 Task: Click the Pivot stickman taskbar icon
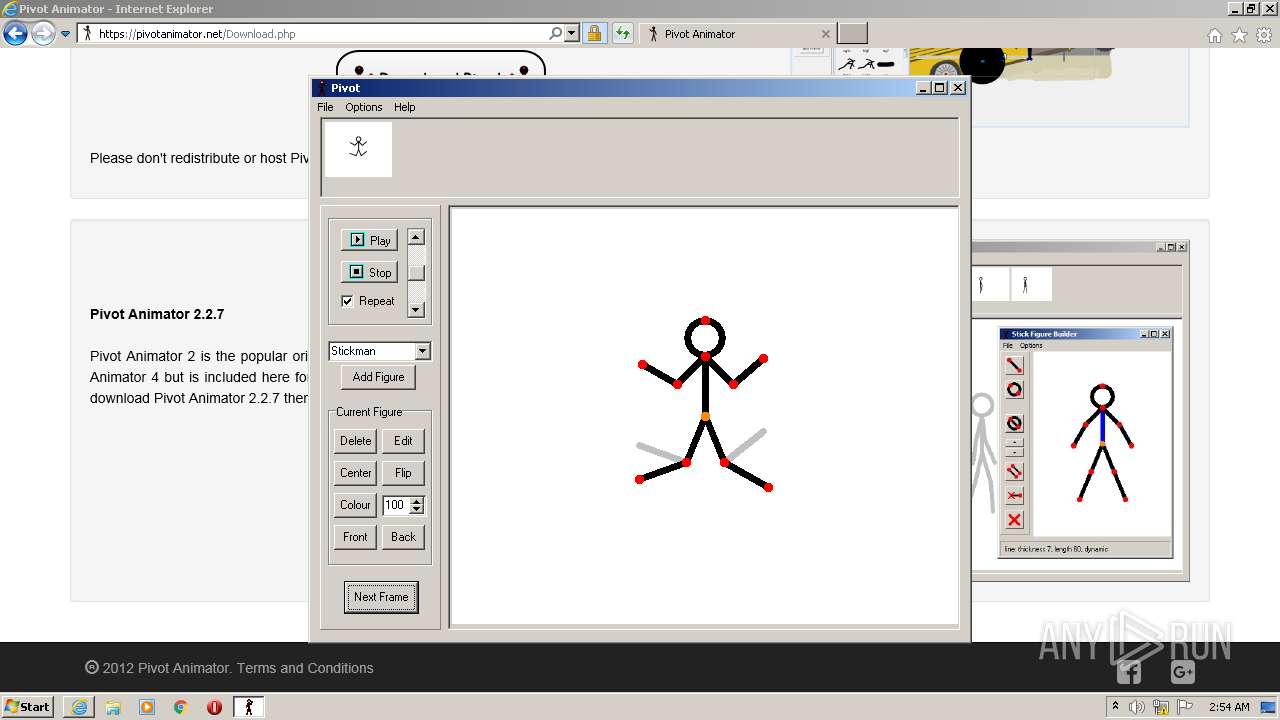pos(249,707)
